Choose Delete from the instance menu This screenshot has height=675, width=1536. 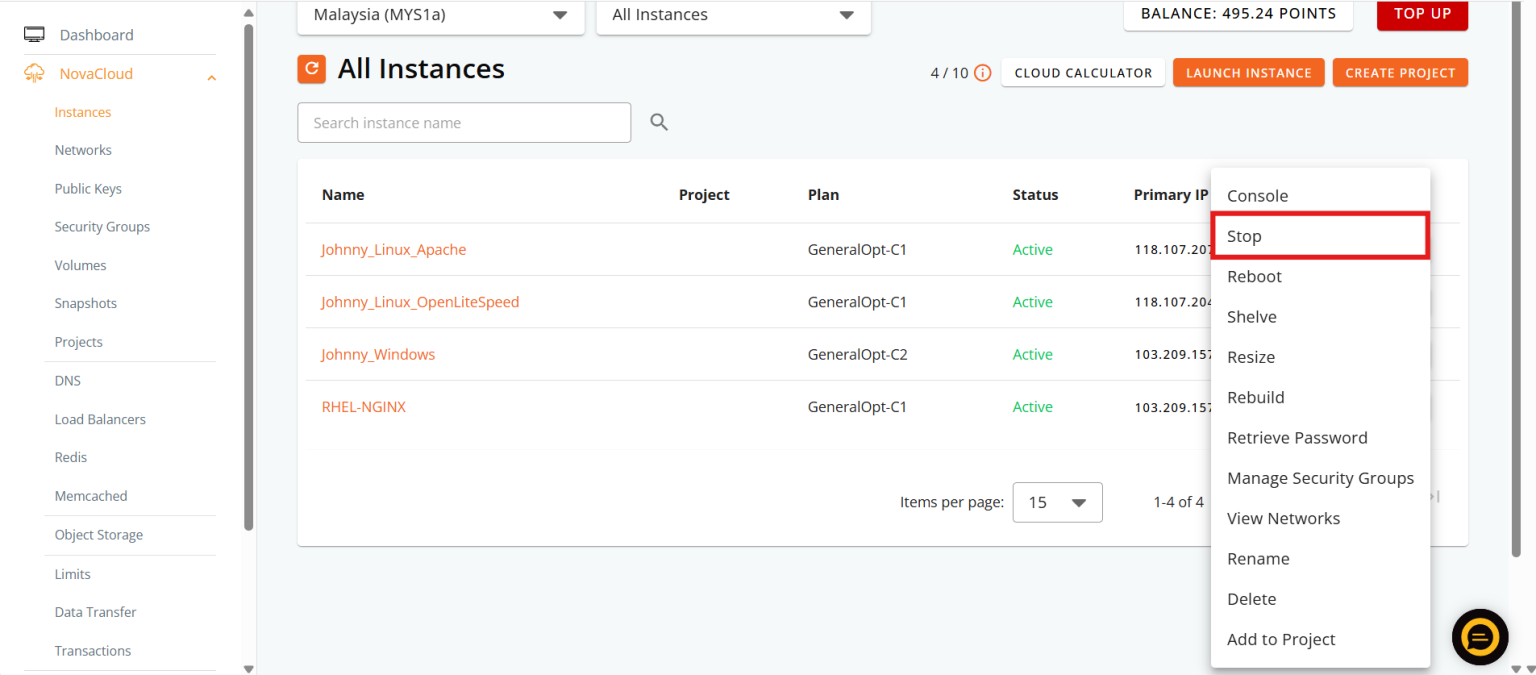pos(1251,599)
